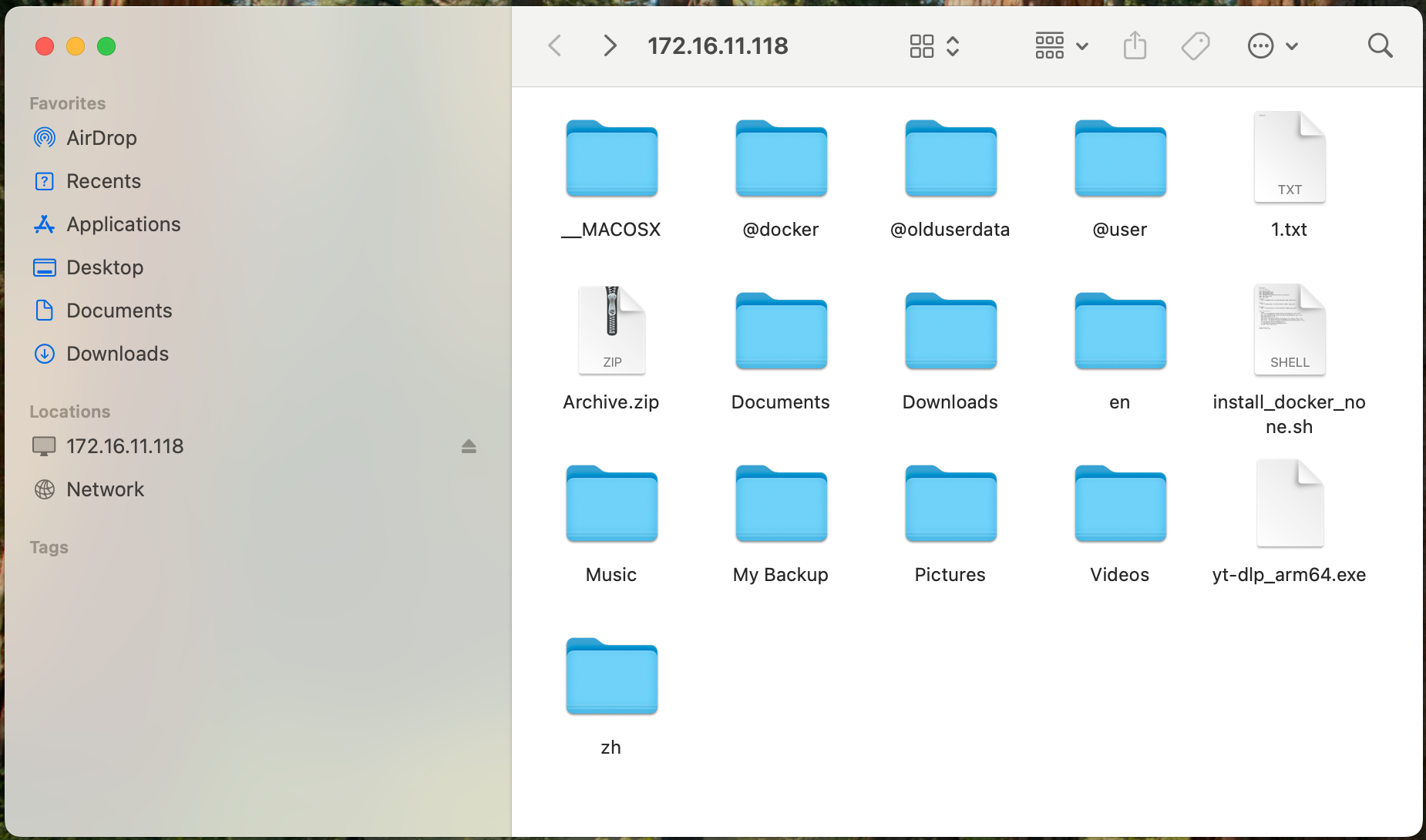Open the Finder search magnifier
This screenshot has height=840, width=1426.
pos(1380,46)
